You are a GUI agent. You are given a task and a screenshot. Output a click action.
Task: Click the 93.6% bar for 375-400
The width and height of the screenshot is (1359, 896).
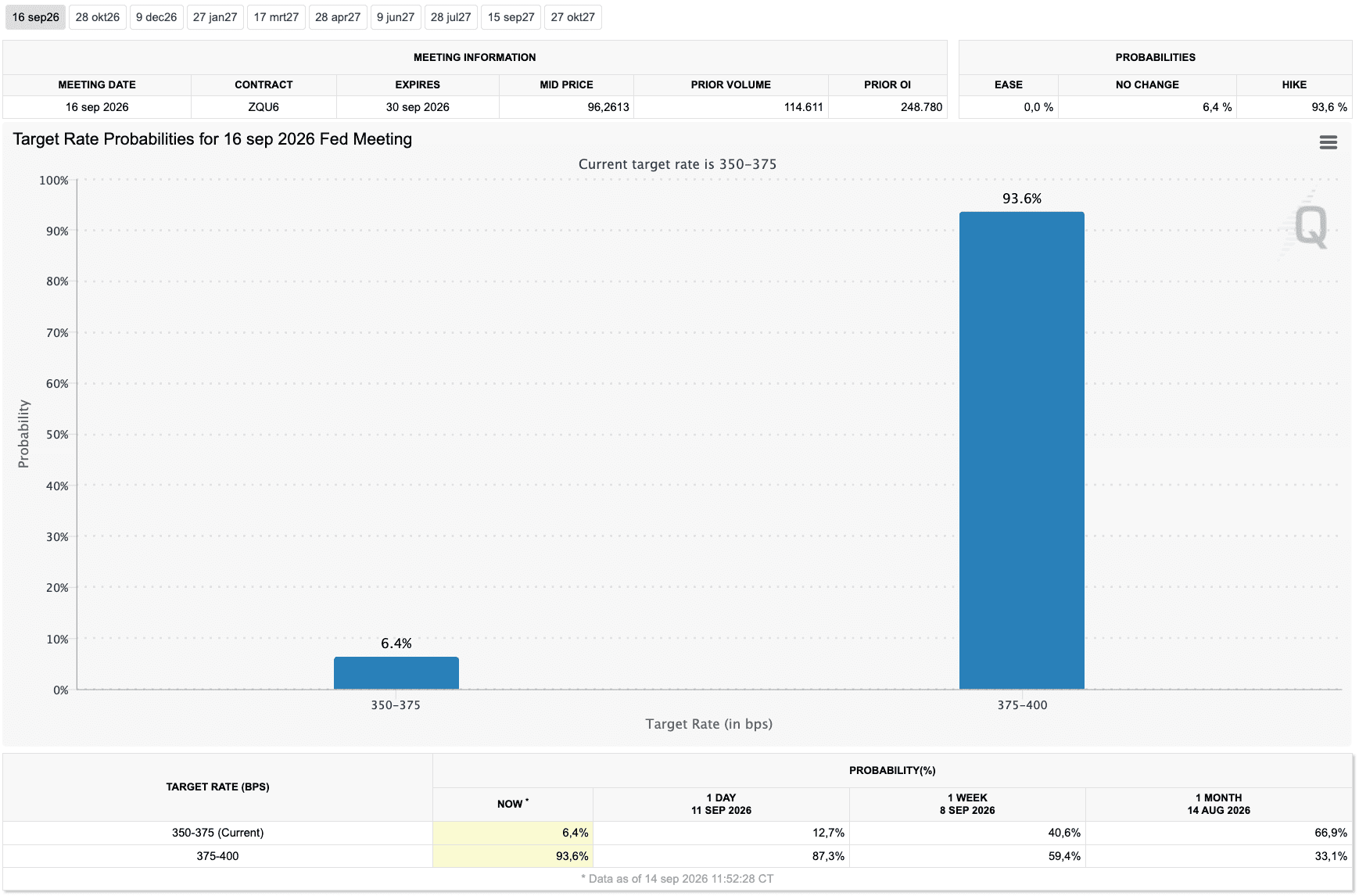(x=1022, y=450)
